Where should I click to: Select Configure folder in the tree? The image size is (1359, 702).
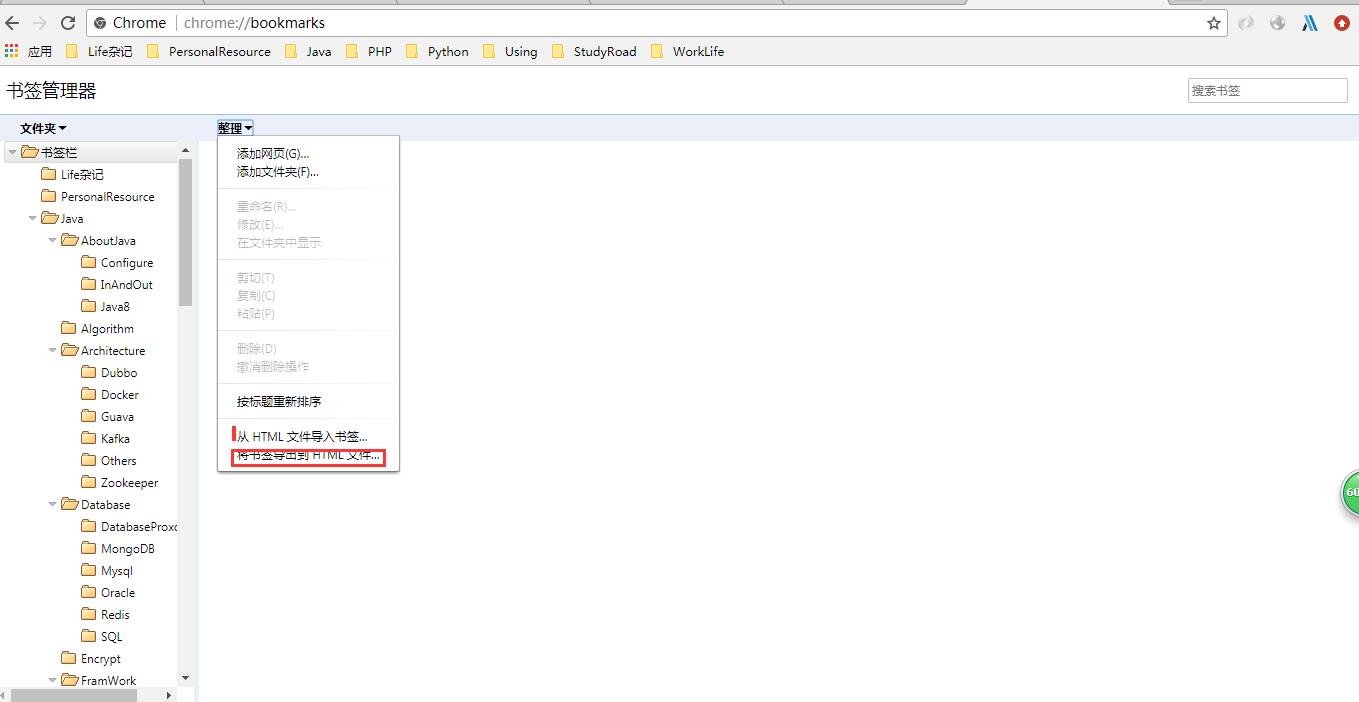tap(117, 262)
